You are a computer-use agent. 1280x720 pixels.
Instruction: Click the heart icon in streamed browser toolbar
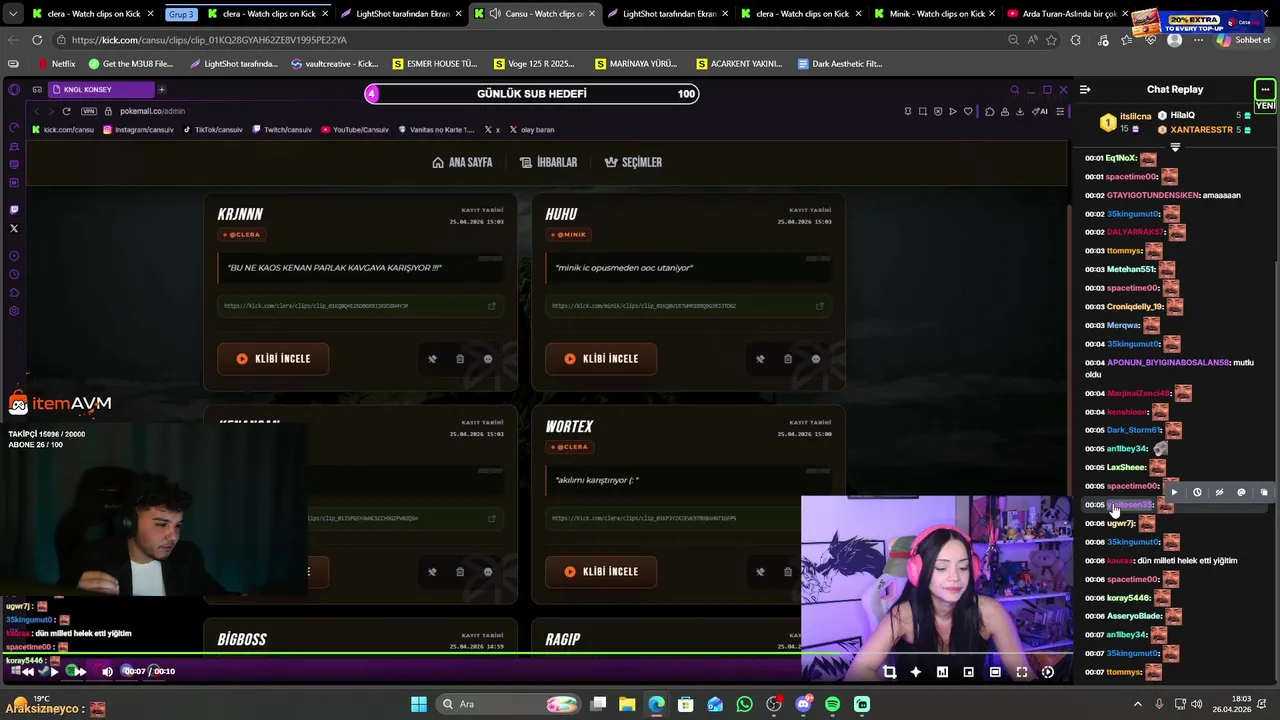tap(968, 111)
